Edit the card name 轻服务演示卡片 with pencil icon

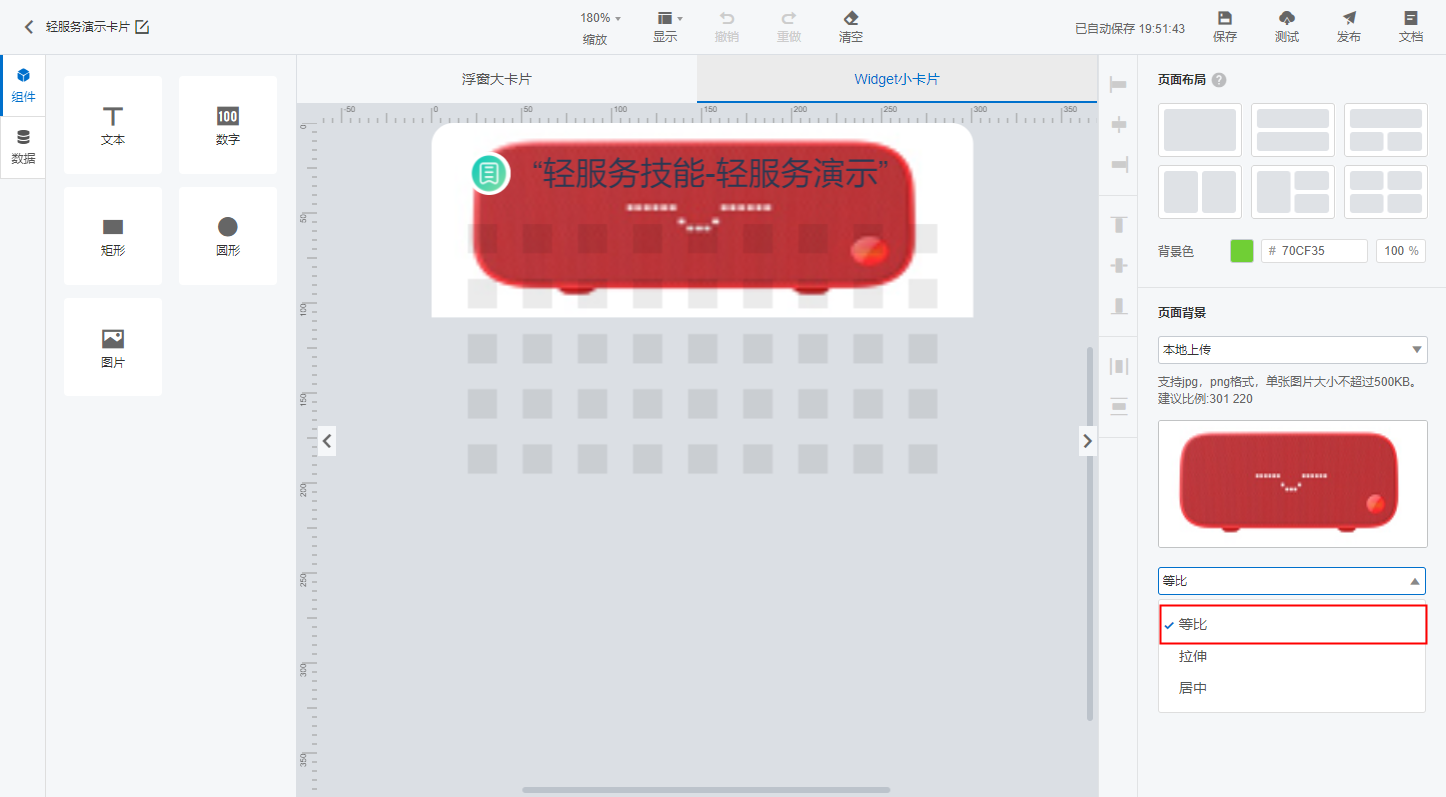(x=142, y=27)
